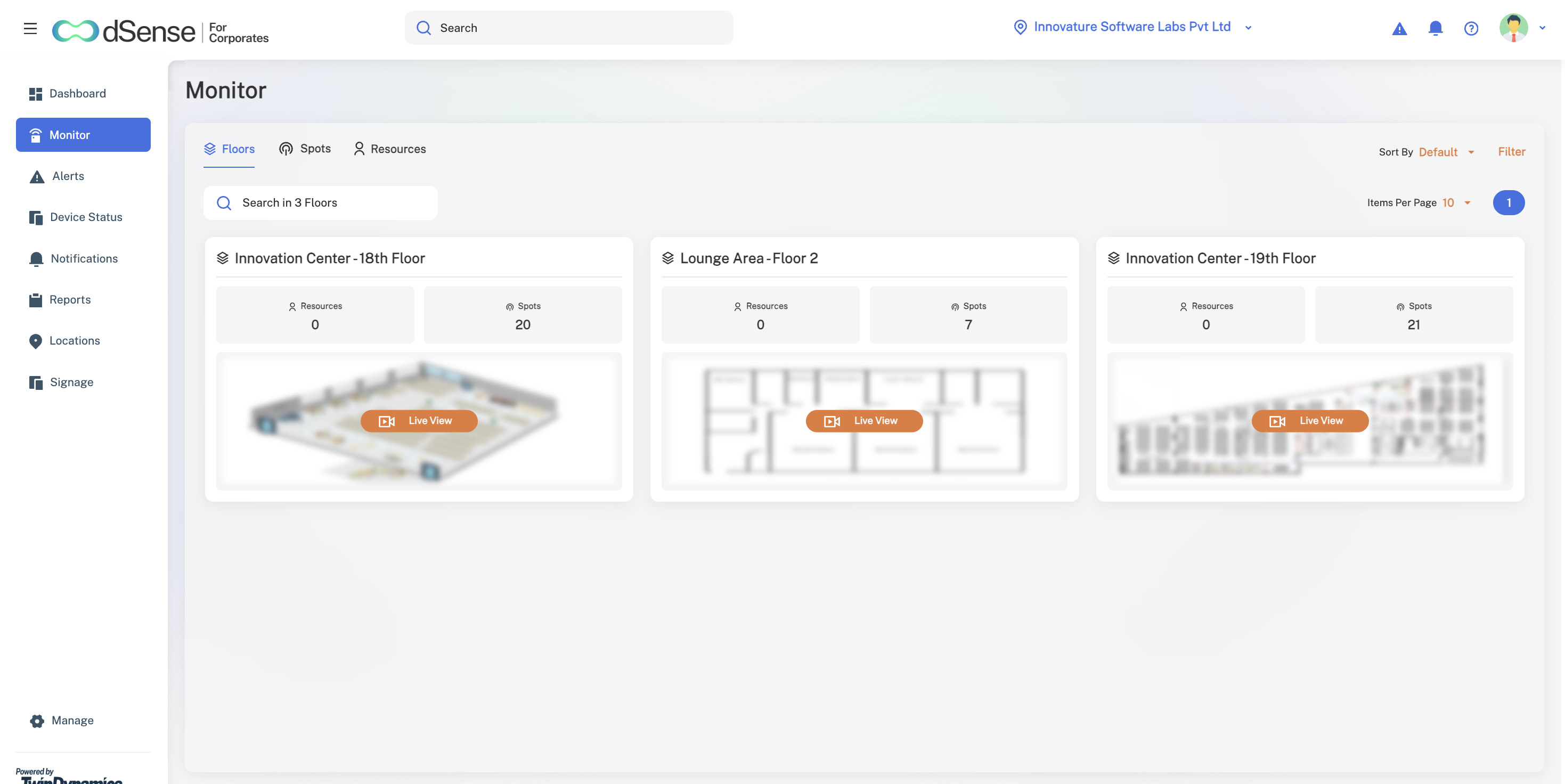Open the Sort By Default dropdown
The image size is (1565, 784).
[x=1447, y=152]
